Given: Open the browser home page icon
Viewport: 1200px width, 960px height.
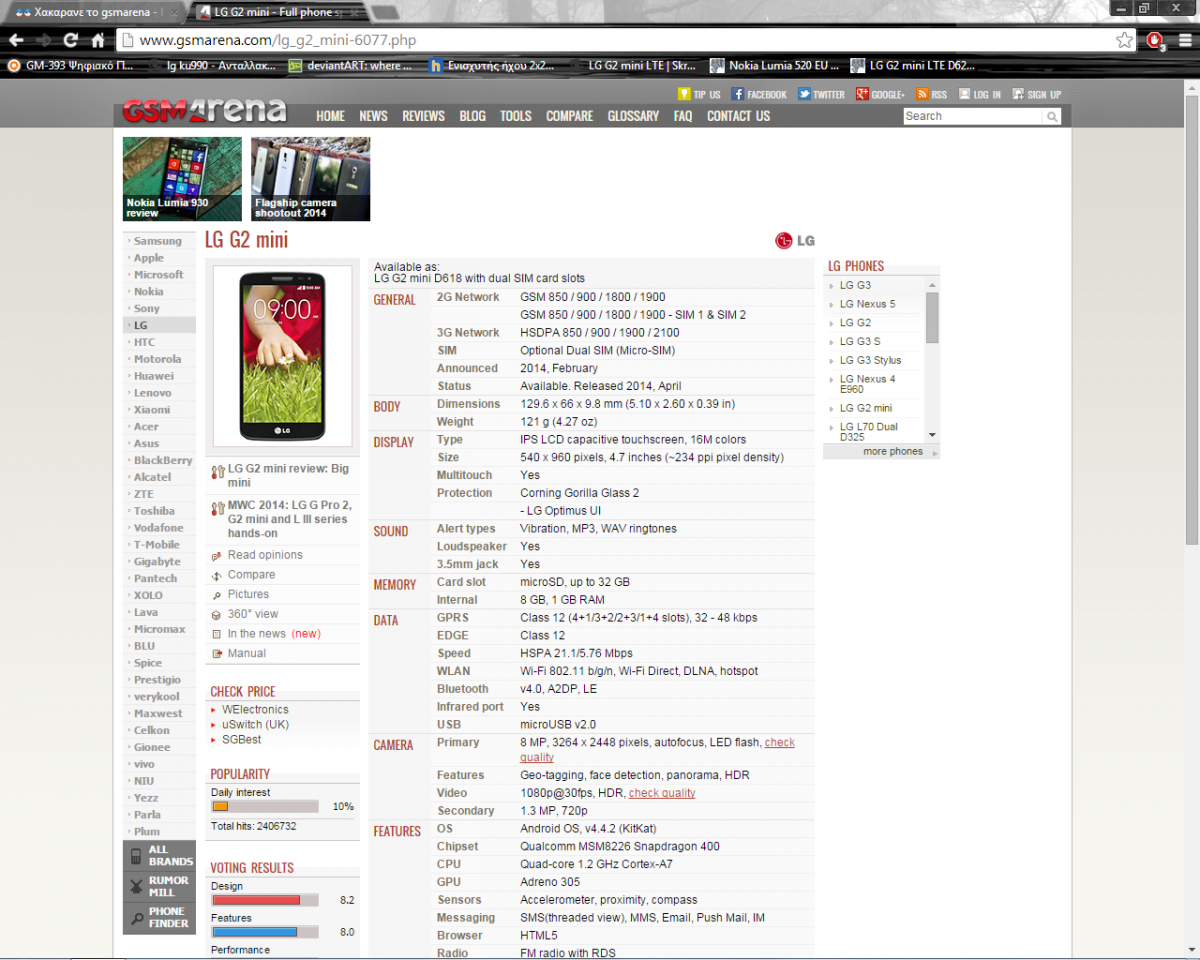Looking at the screenshot, I should pyautogui.click(x=98, y=40).
